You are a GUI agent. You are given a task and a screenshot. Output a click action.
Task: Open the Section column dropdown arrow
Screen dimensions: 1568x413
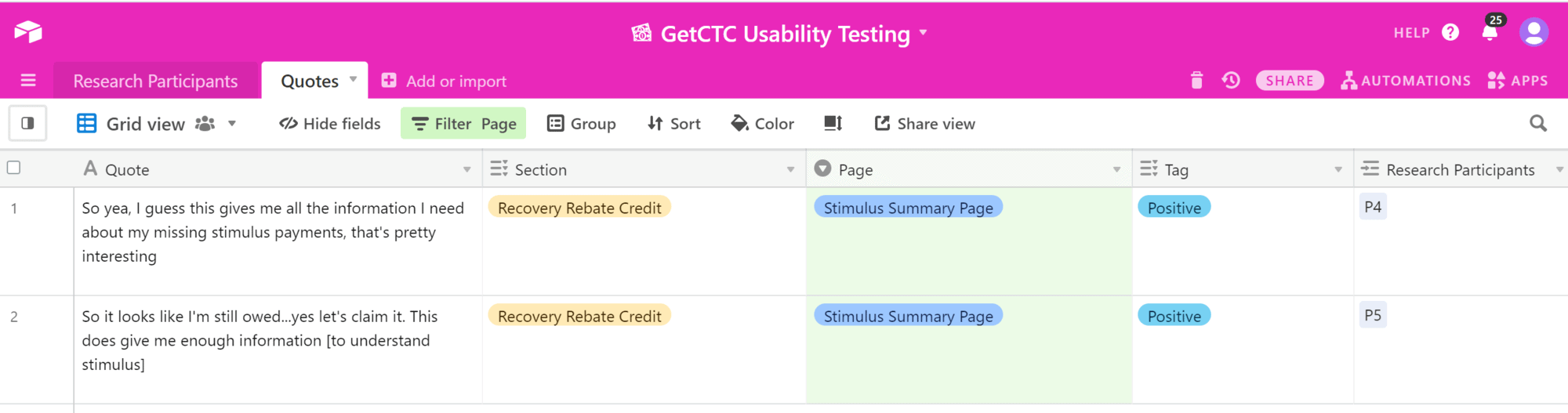click(x=790, y=169)
